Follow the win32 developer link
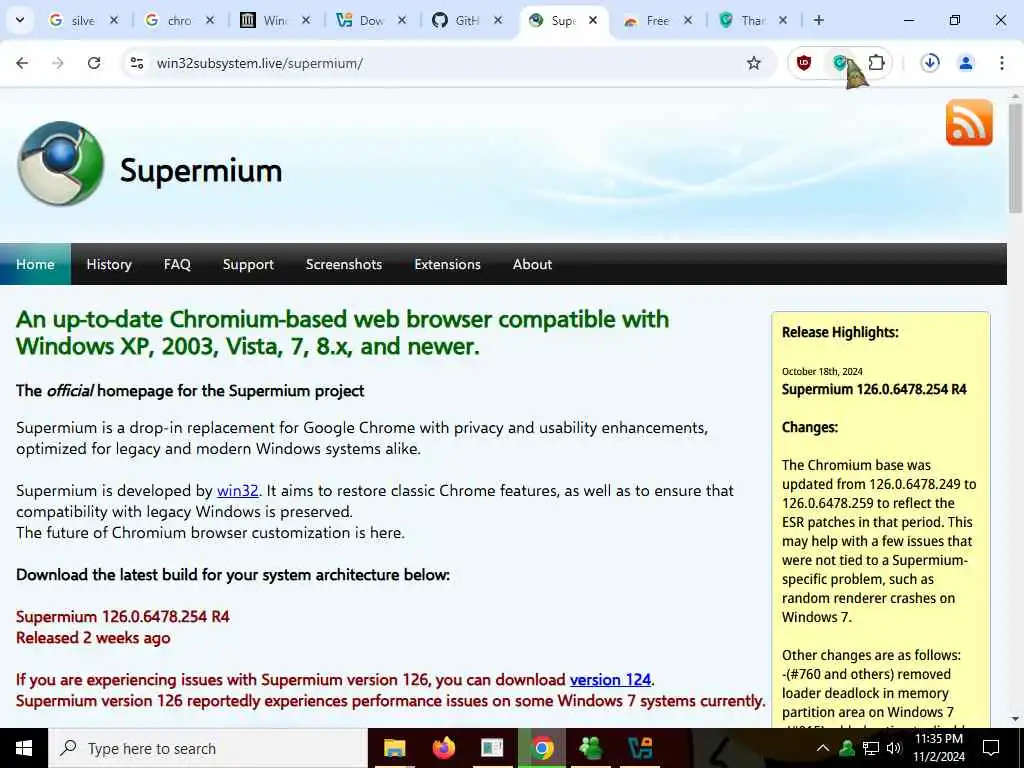This screenshot has height=768, width=1024. (x=238, y=490)
